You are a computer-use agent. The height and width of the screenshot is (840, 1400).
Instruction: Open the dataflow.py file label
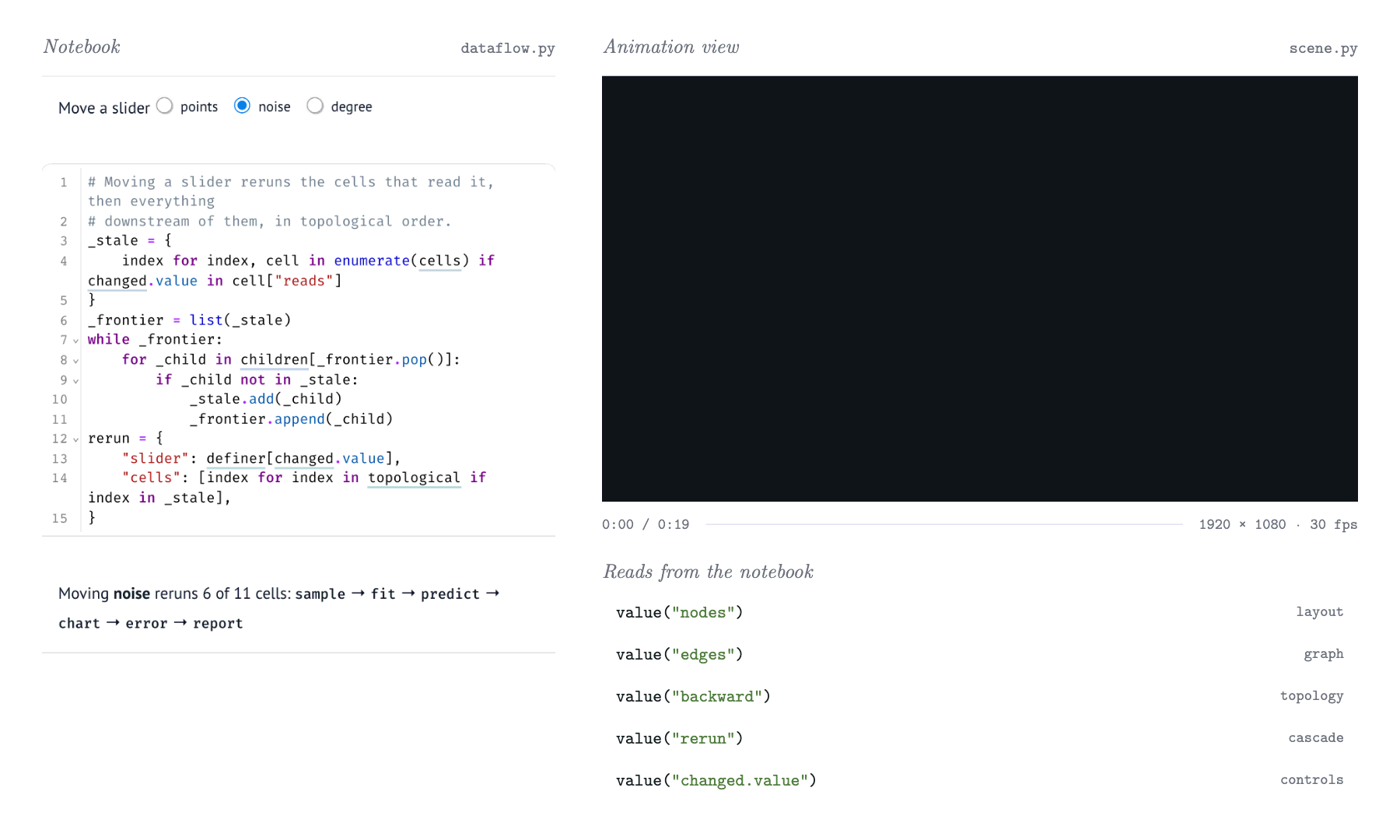pos(508,48)
